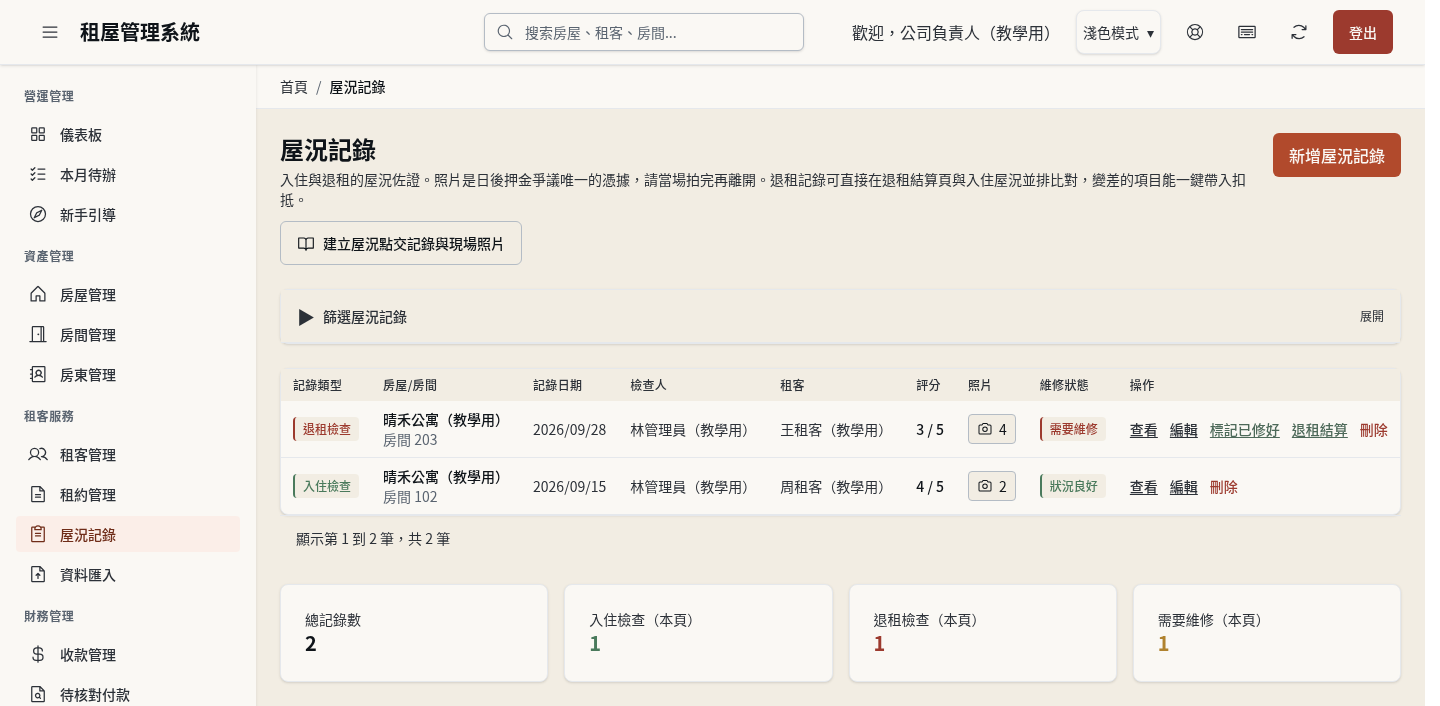Click 查看 for 房間 102 record
The width and height of the screenshot is (1440, 706).
[1144, 487]
